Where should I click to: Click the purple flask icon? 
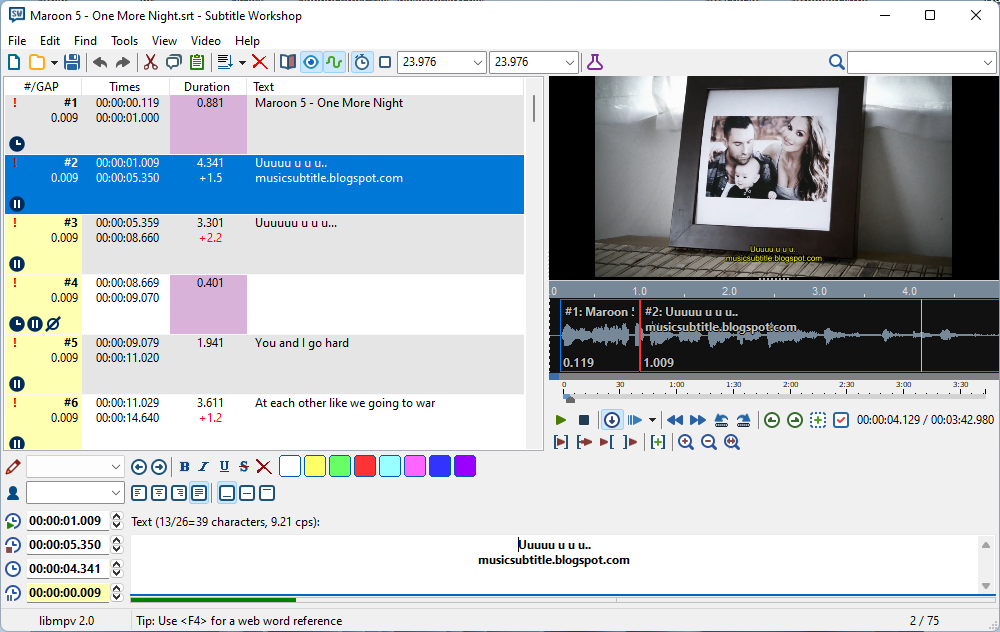click(x=595, y=62)
